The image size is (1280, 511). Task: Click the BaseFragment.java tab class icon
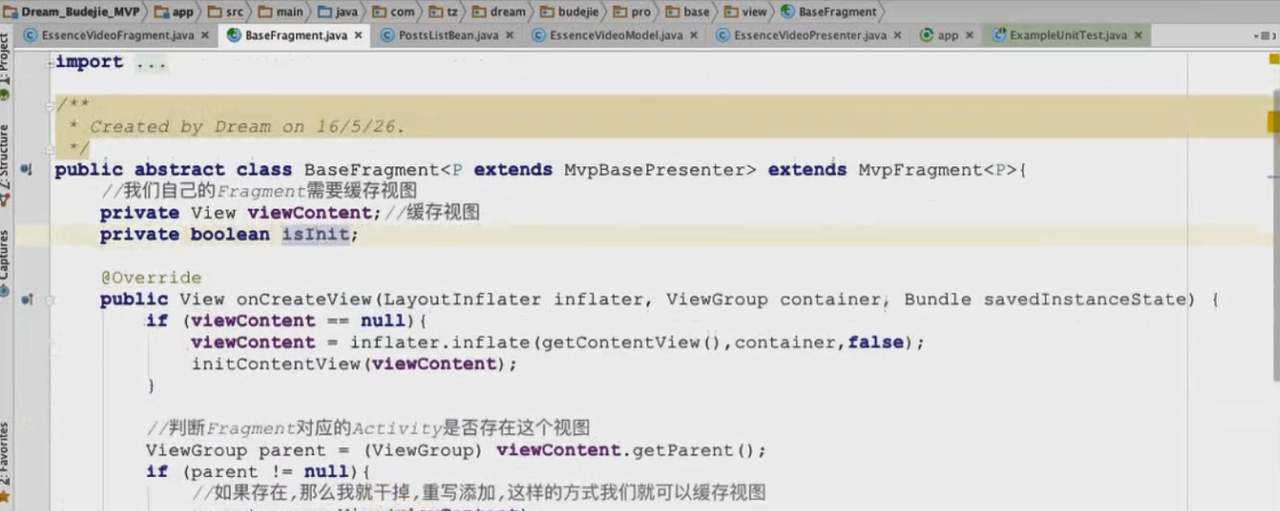pyautogui.click(x=234, y=35)
